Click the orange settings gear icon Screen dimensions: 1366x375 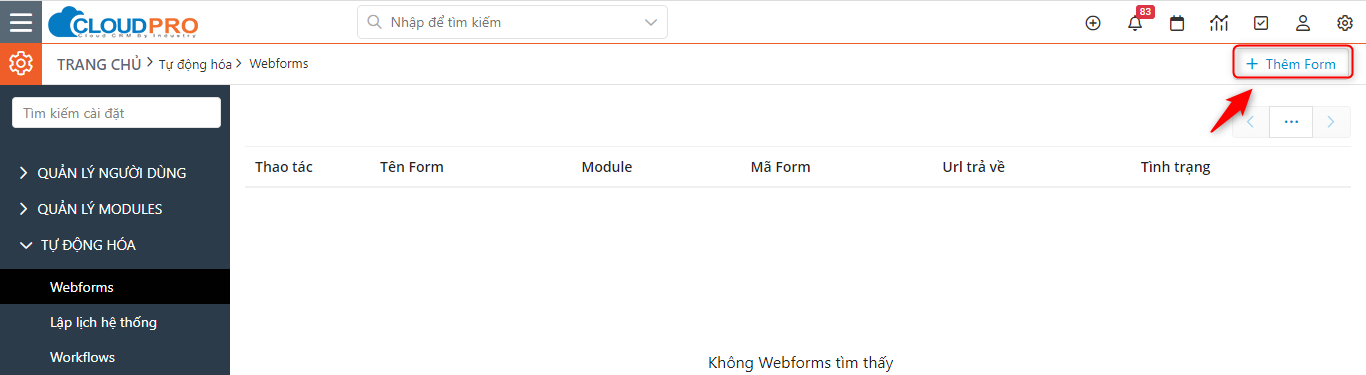(x=21, y=64)
